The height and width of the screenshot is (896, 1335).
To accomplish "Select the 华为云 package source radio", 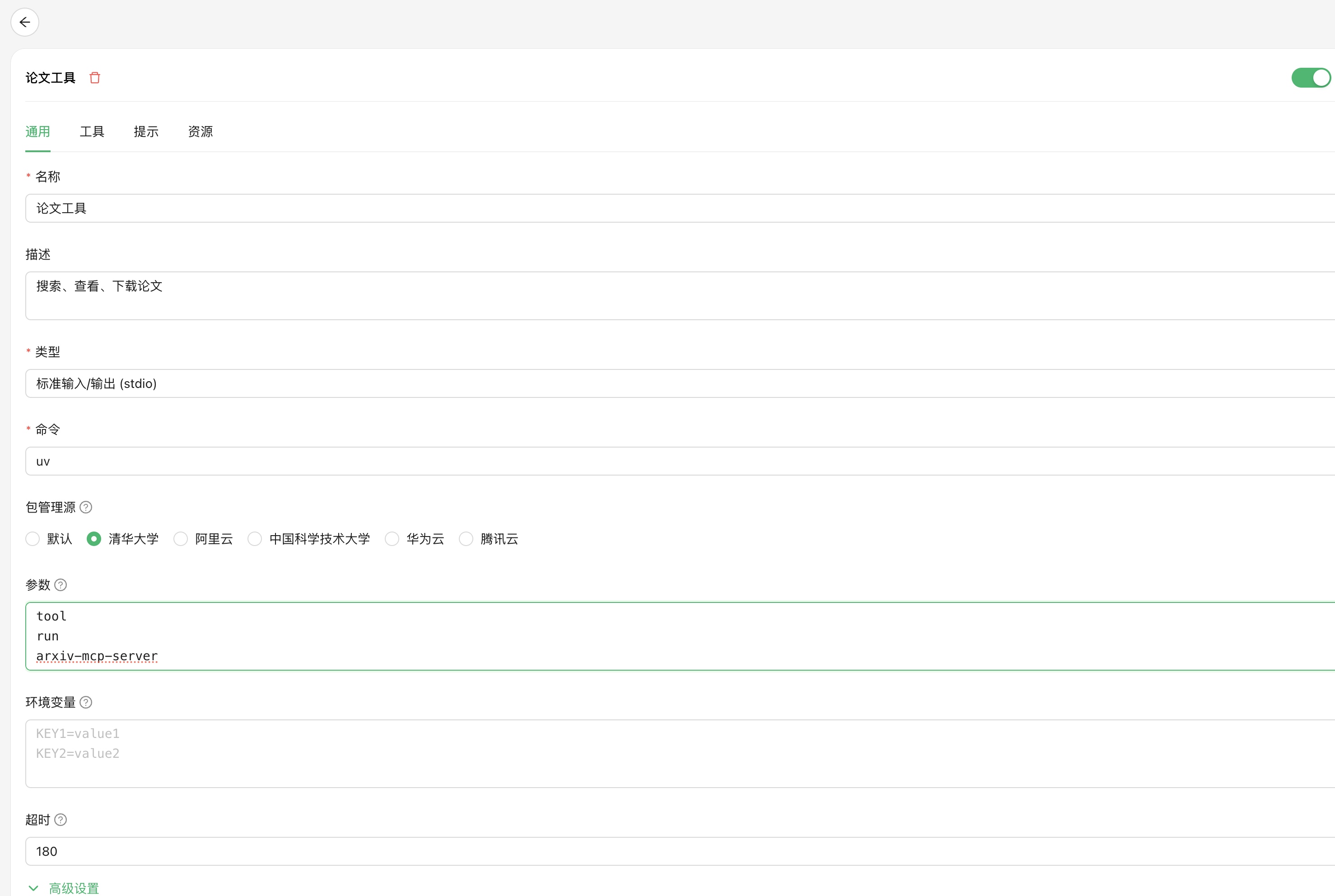I will point(392,539).
